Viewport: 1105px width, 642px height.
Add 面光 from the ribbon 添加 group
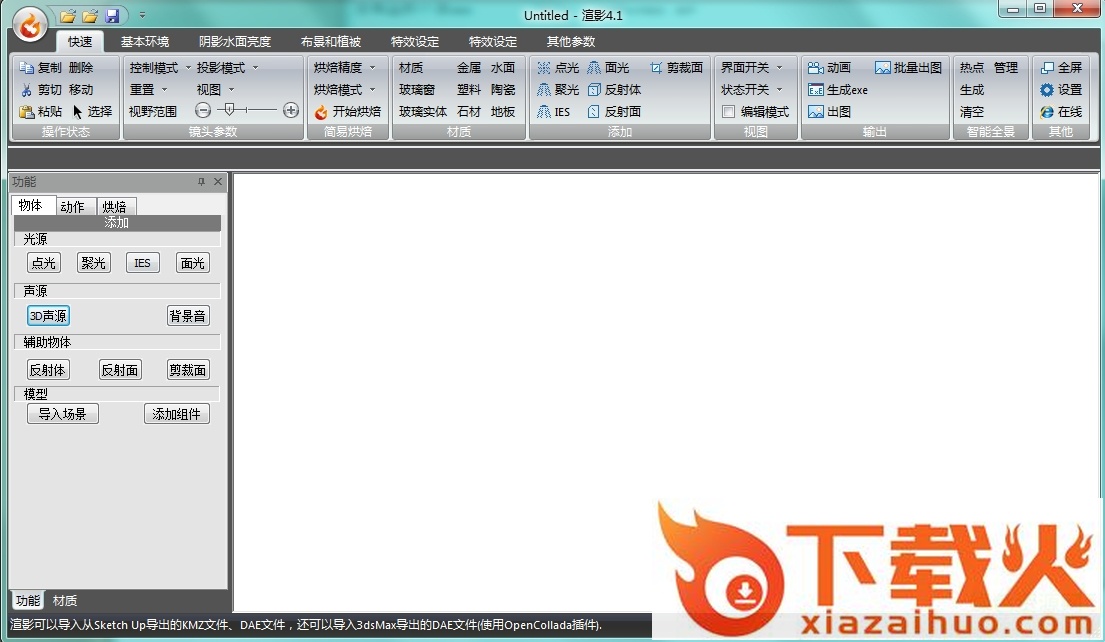[608, 68]
